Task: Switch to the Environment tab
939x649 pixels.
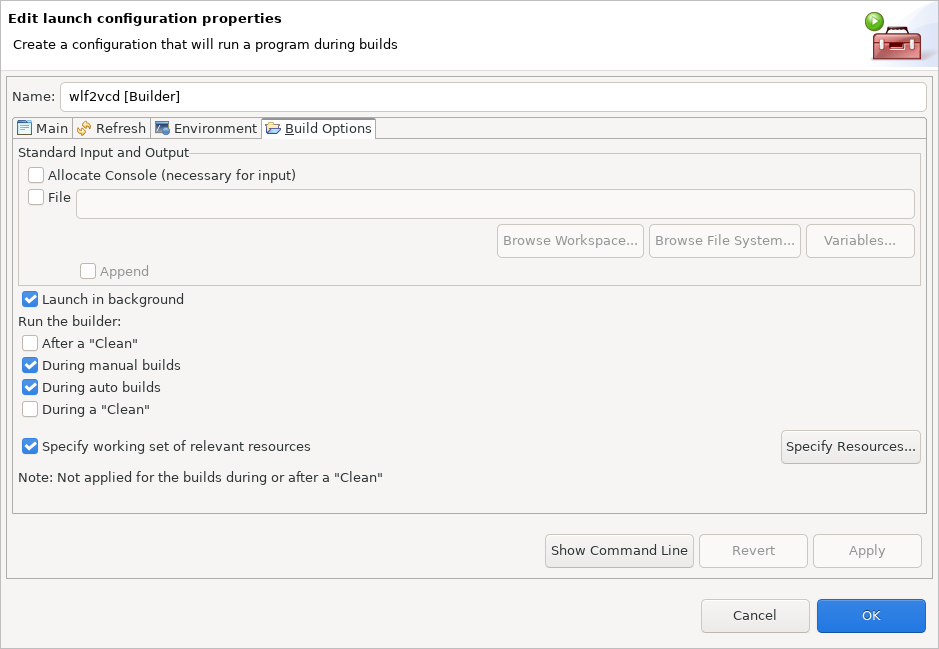Action: click(x=206, y=128)
